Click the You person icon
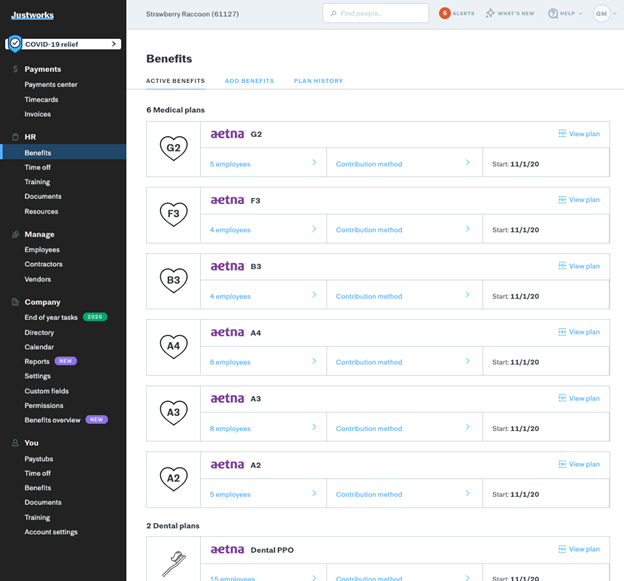The height and width of the screenshot is (581, 624). [15, 443]
